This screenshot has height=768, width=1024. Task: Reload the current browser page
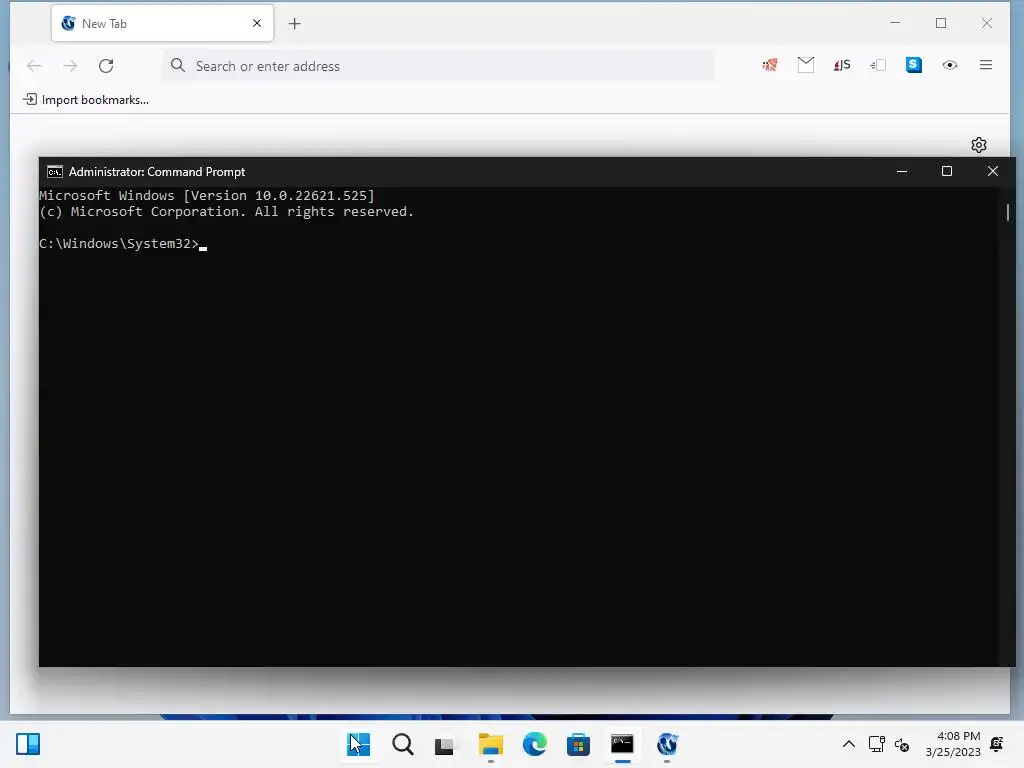[x=106, y=66]
